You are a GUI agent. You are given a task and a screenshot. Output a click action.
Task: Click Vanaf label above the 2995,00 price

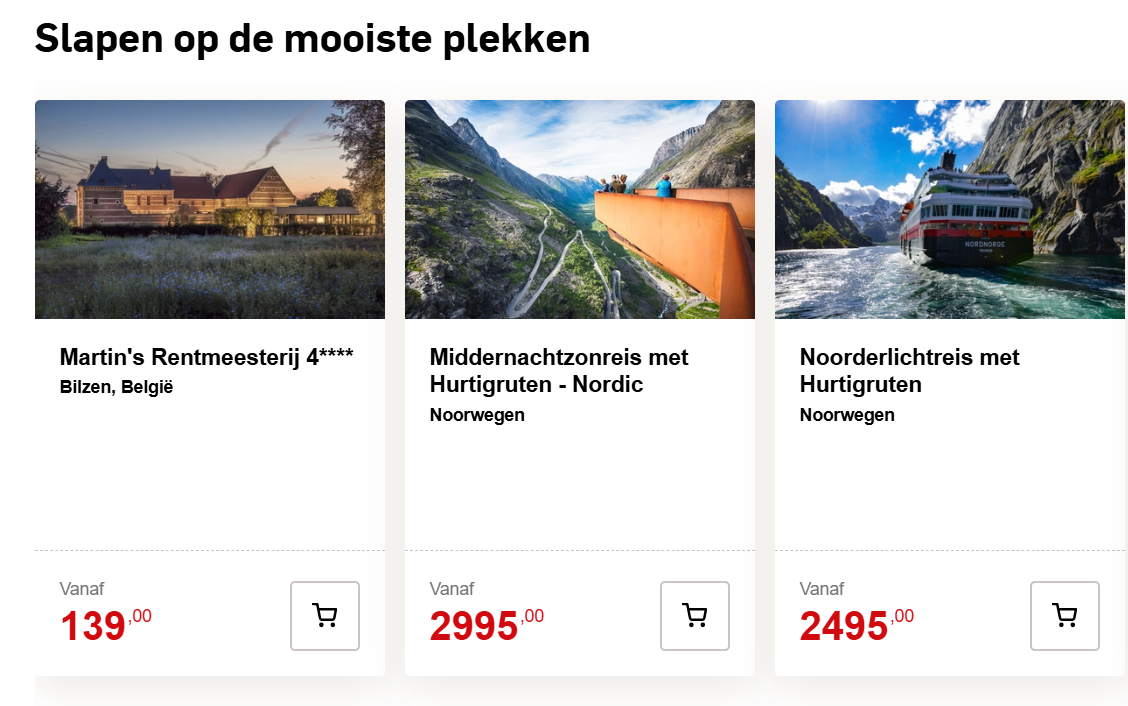(x=452, y=589)
